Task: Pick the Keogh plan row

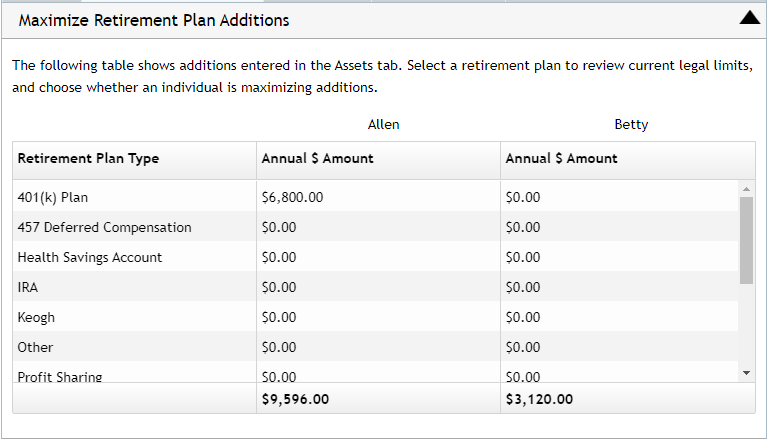Action: [376, 317]
